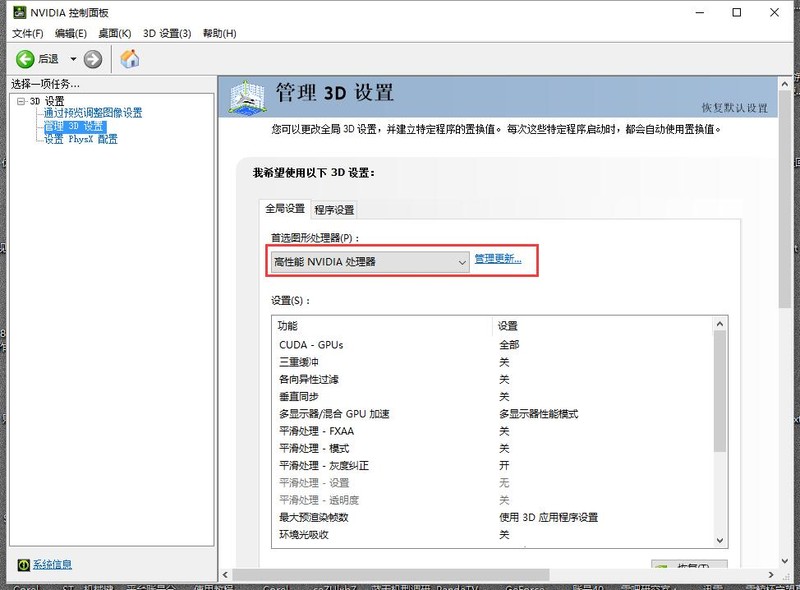Click 恢复默认设置 in the header

[x=734, y=108]
